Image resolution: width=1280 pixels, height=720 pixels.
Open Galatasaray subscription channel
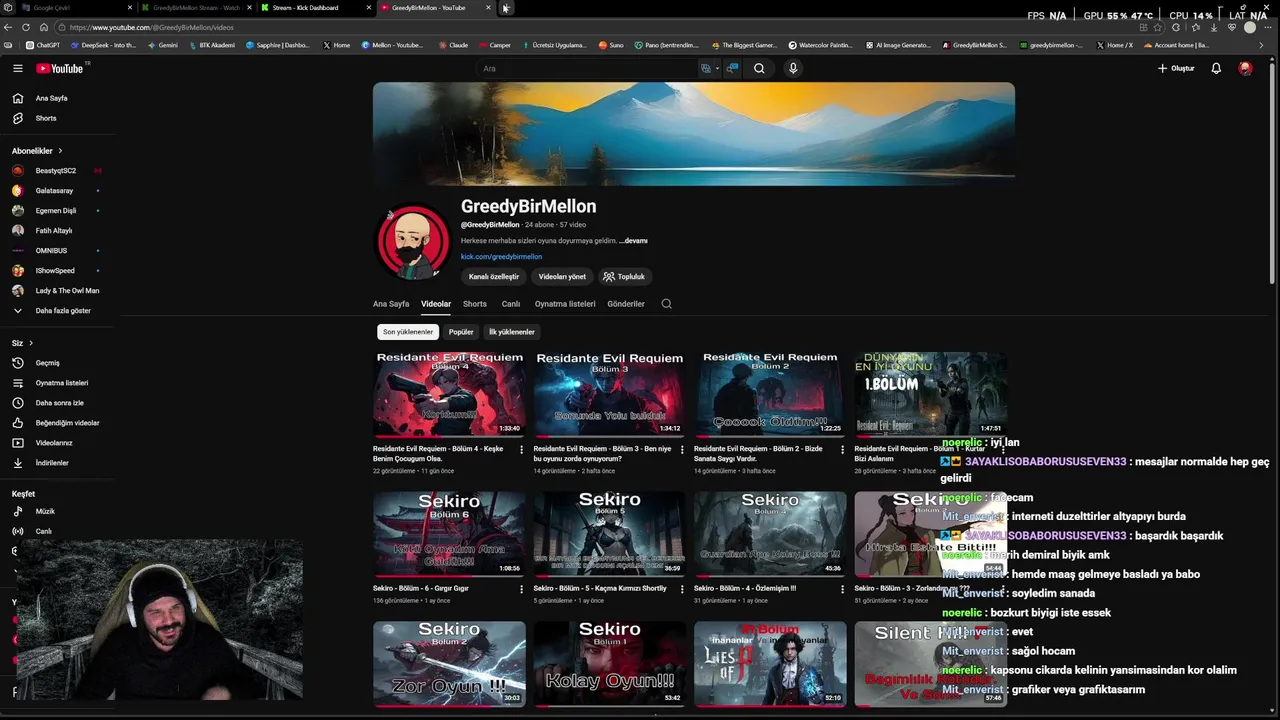click(x=55, y=191)
